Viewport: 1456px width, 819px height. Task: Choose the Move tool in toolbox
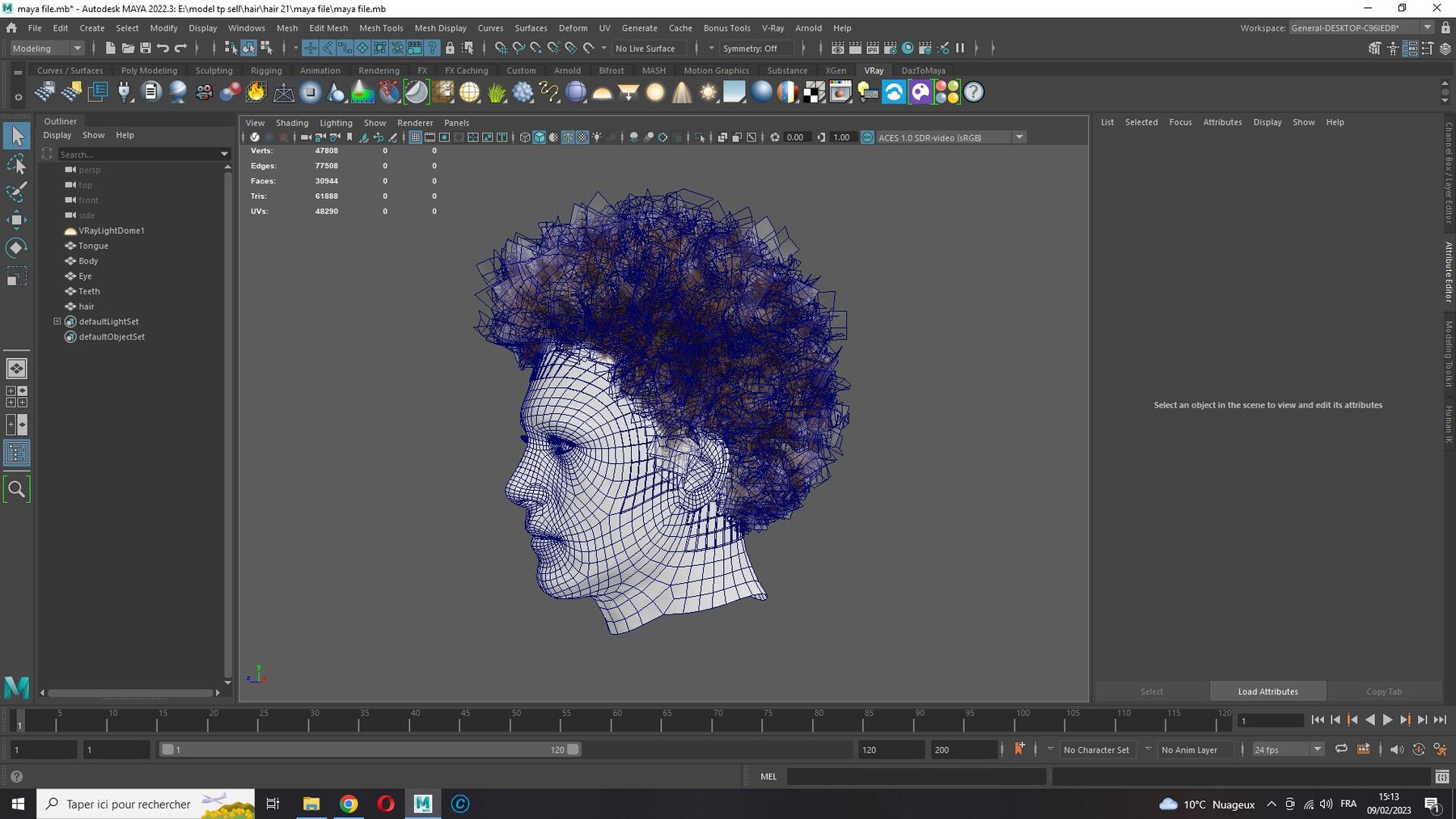click(16, 220)
